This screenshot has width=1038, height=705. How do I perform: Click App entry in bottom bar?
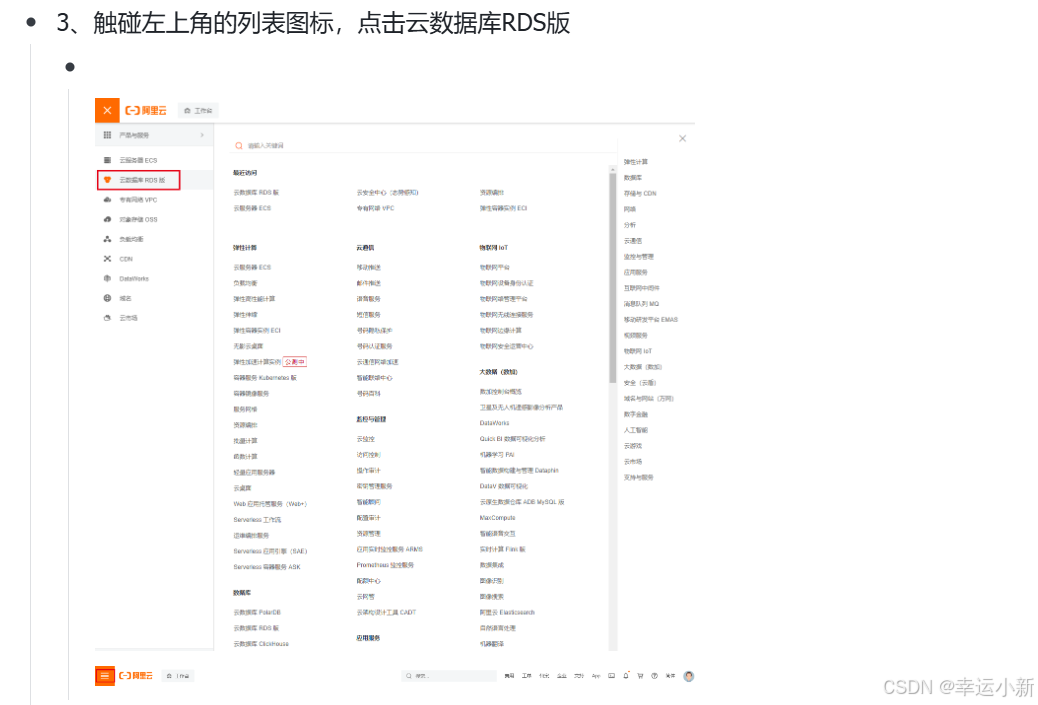click(x=596, y=676)
